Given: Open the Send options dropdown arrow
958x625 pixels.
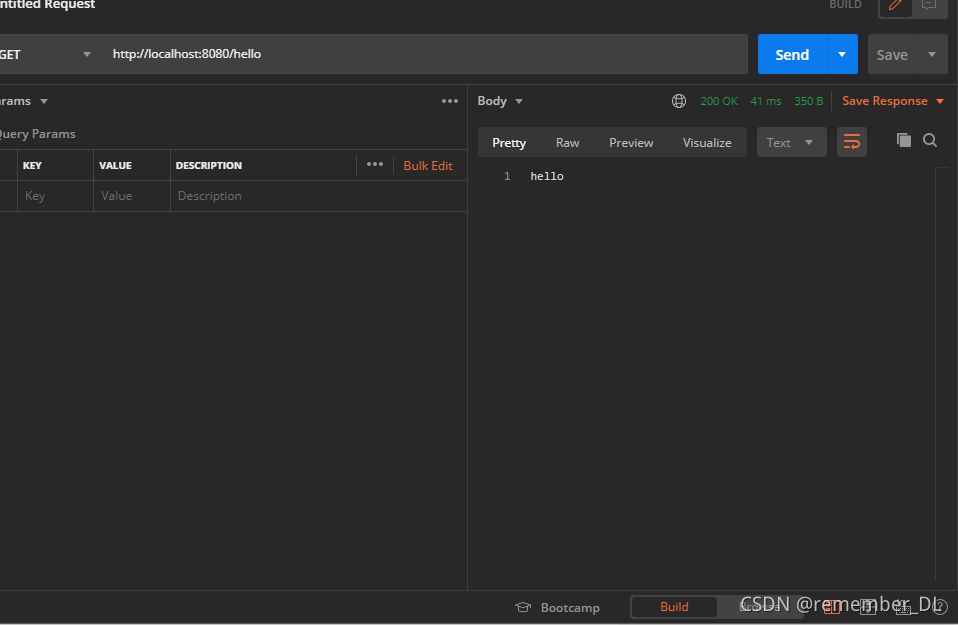Looking at the screenshot, I should [843, 54].
